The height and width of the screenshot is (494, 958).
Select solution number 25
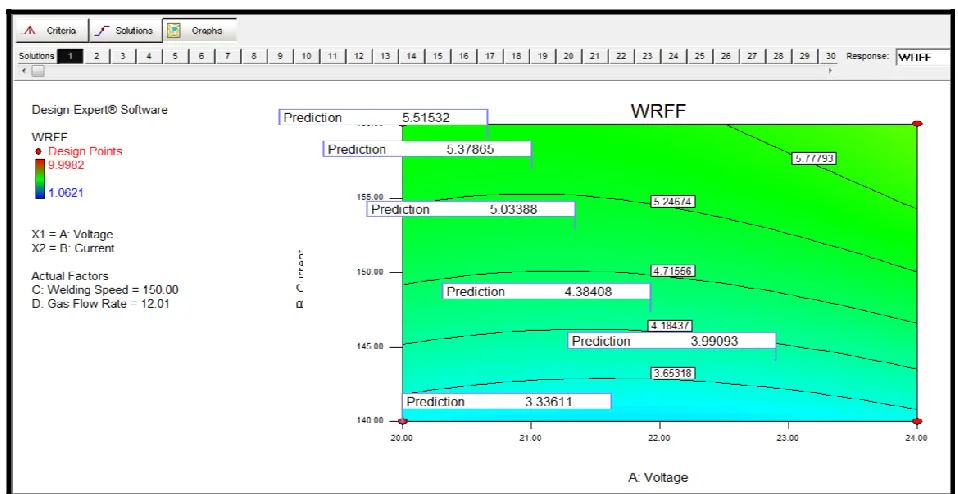pos(700,56)
